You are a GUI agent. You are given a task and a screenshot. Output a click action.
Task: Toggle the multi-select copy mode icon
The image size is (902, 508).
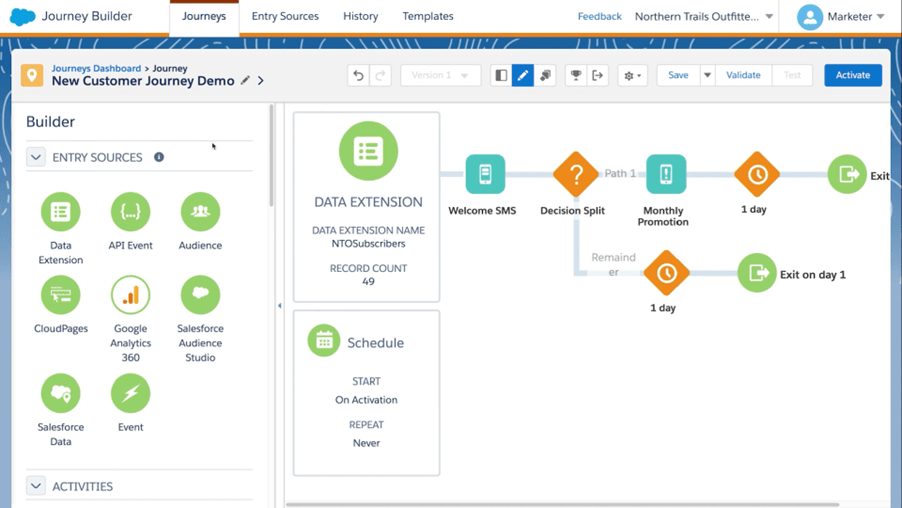[545, 75]
